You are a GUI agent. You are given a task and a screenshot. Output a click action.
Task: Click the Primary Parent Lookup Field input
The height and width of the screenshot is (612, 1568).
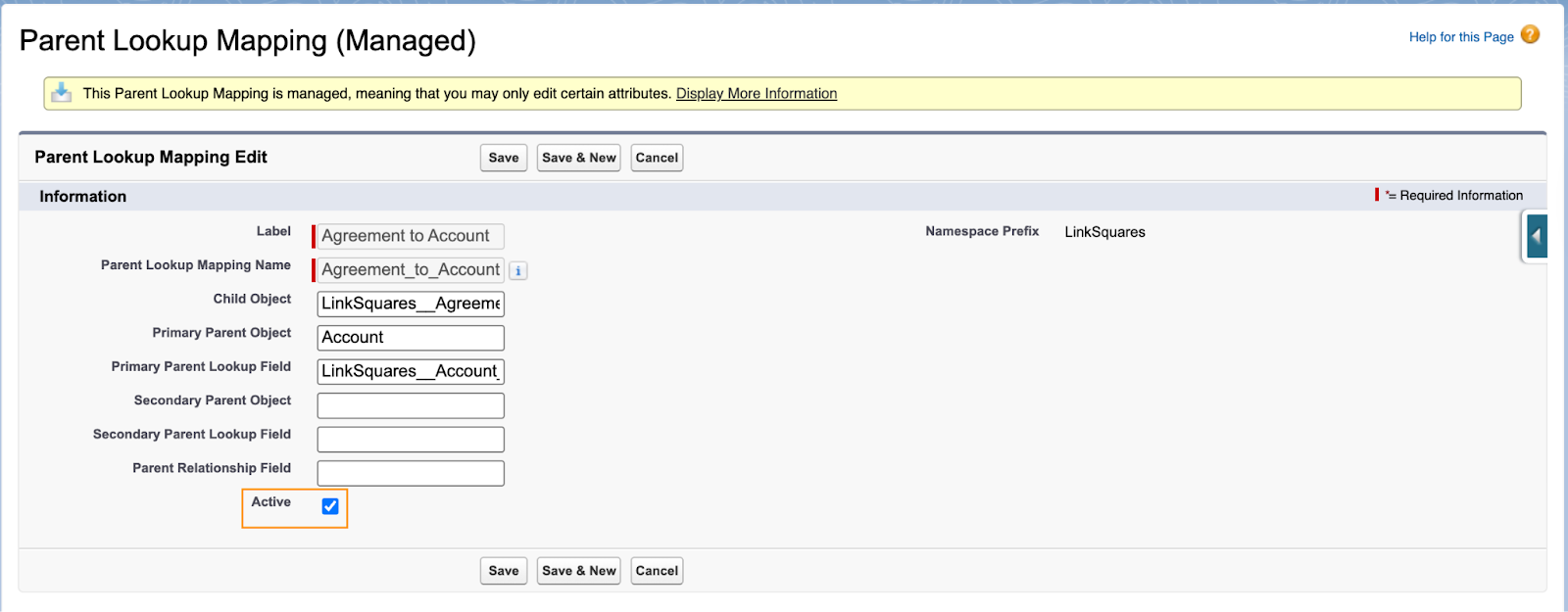click(410, 371)
